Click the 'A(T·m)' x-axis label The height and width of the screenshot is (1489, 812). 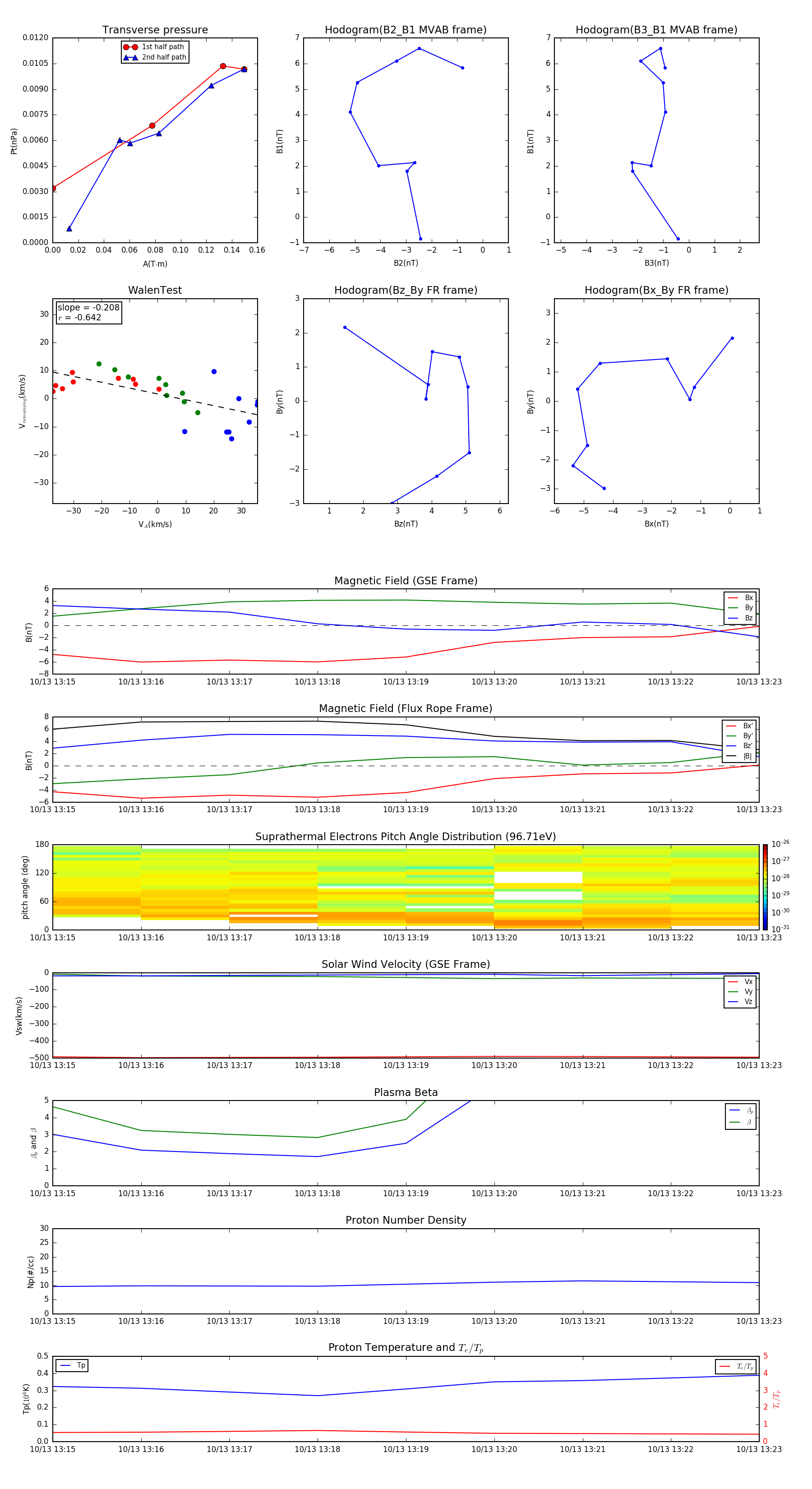(x=155, y=264)
